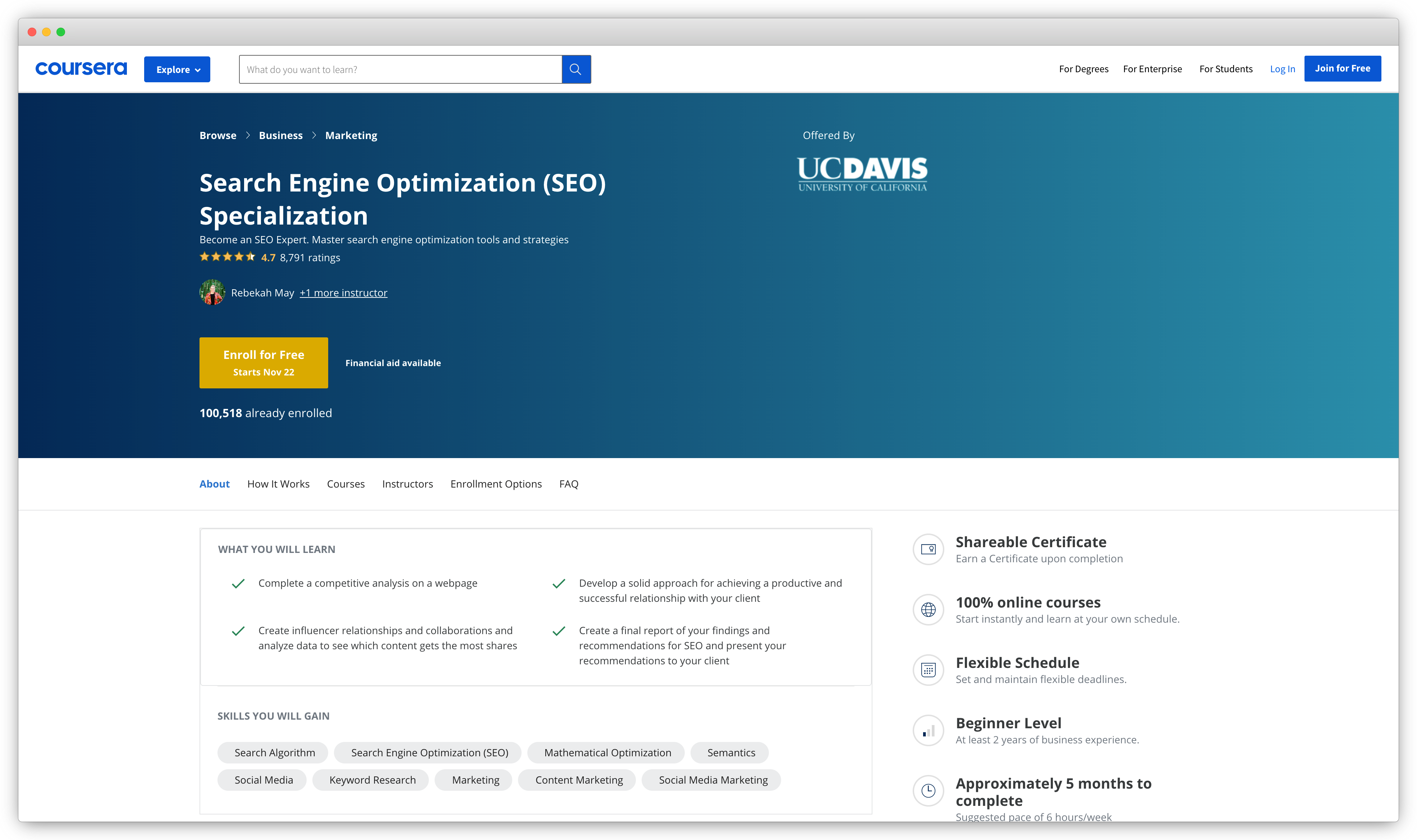This screenshot has width=1417, height=840.
Task: Select the Marketing skill tag
Action: (473, 780)
